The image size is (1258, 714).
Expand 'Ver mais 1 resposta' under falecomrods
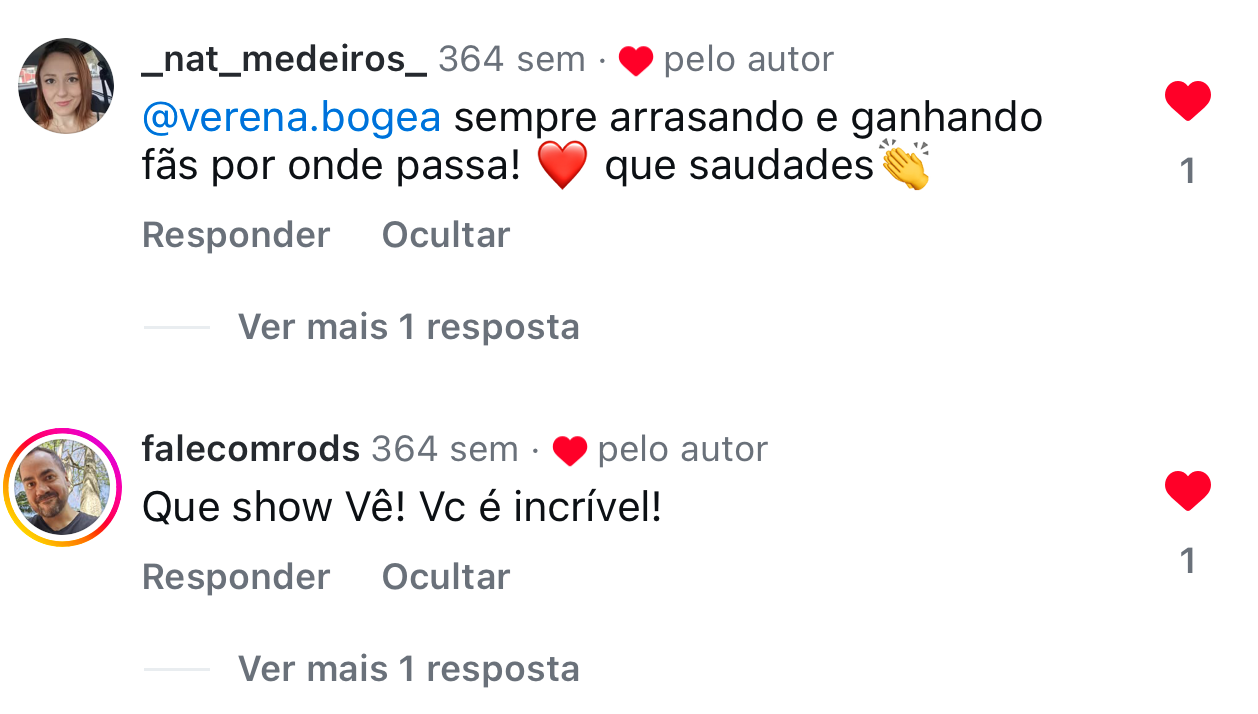(x=408, y=669)
